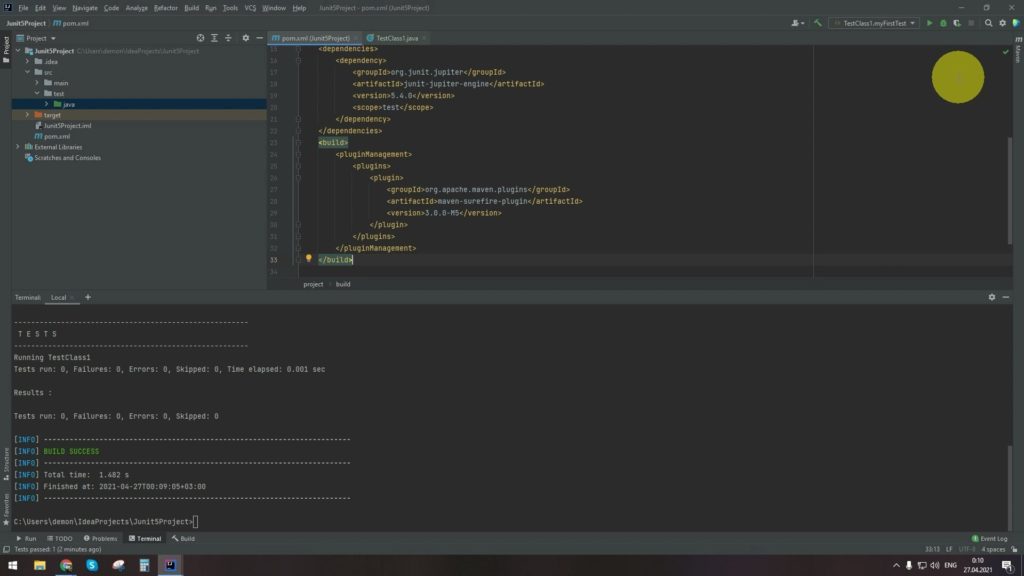Click the editor vertical scrollbar
This screenshot has height=576, width=1024.
click(1010, 191)
